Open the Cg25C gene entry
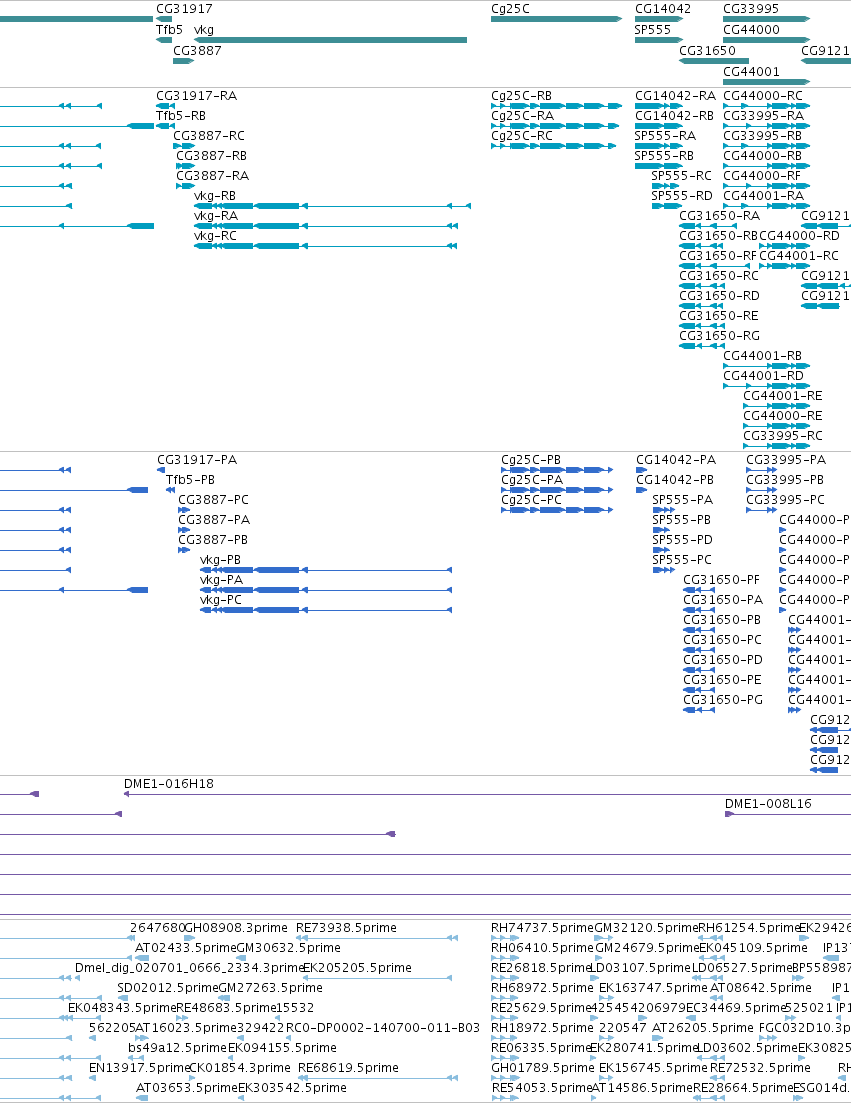The width and height of the screenshot is (851, 1103). (x=510, y=8)
